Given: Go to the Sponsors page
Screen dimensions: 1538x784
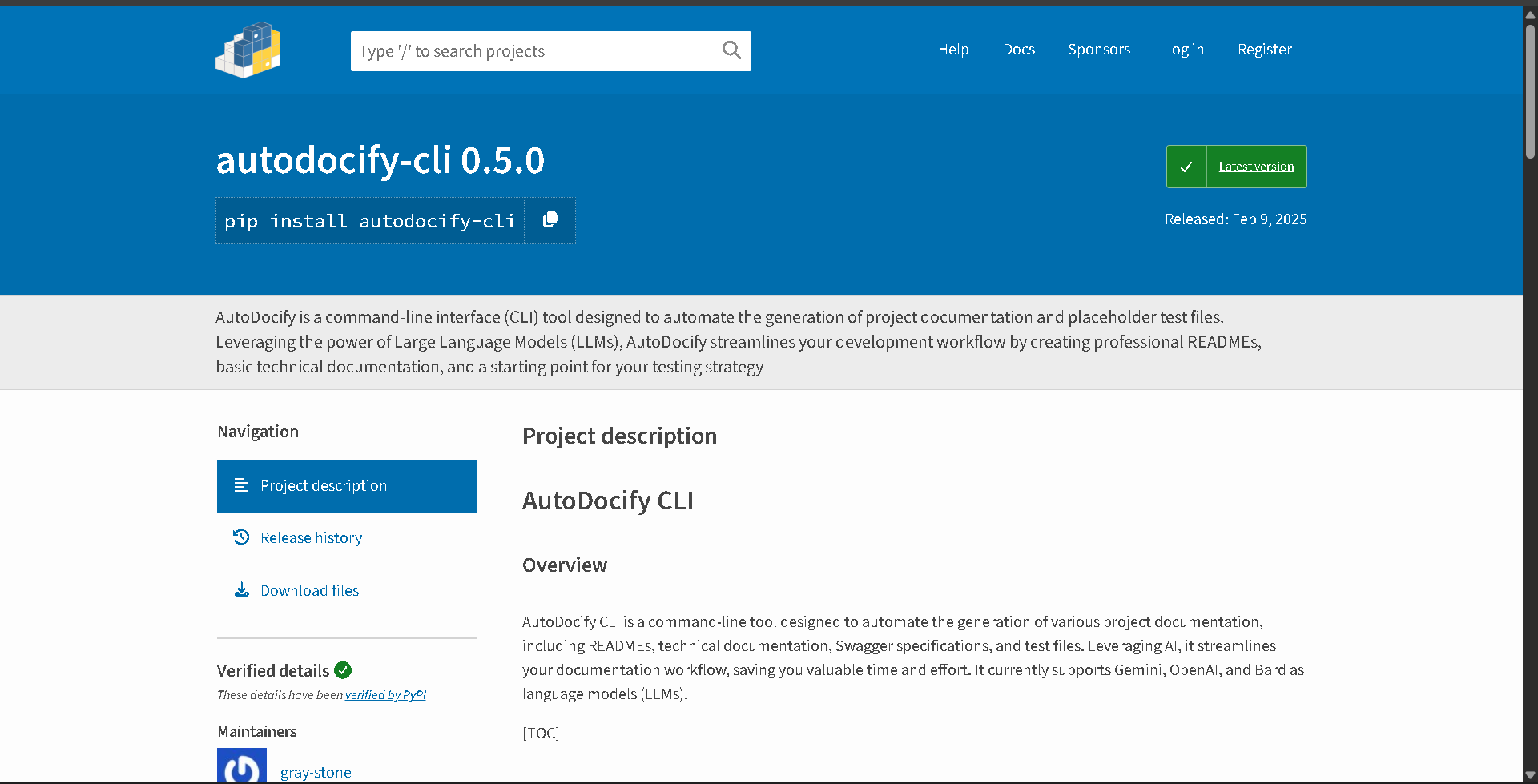Looking at the screenshot, I should [1099, 50].
